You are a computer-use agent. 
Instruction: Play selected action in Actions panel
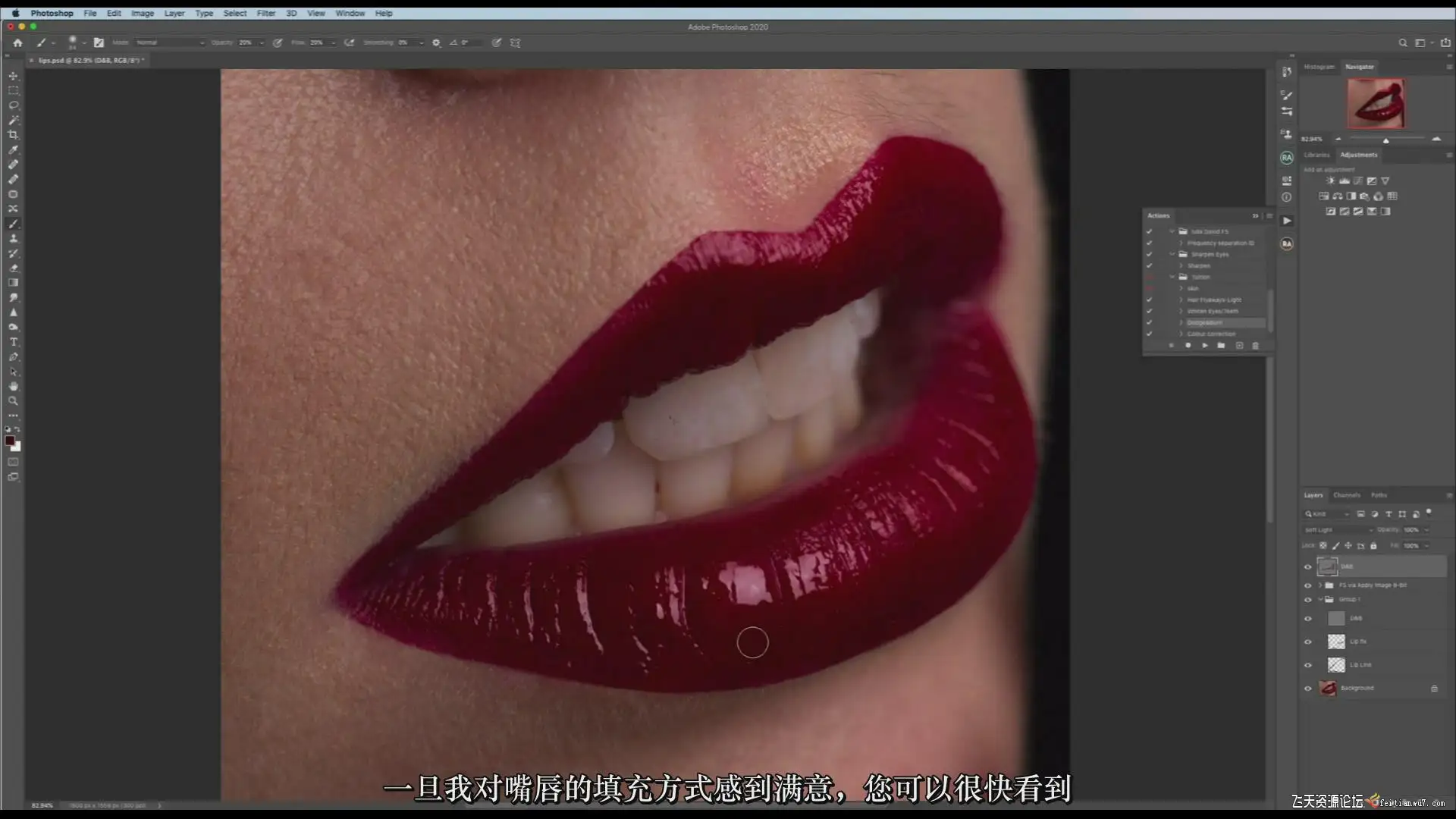[x=1205, y=346]
